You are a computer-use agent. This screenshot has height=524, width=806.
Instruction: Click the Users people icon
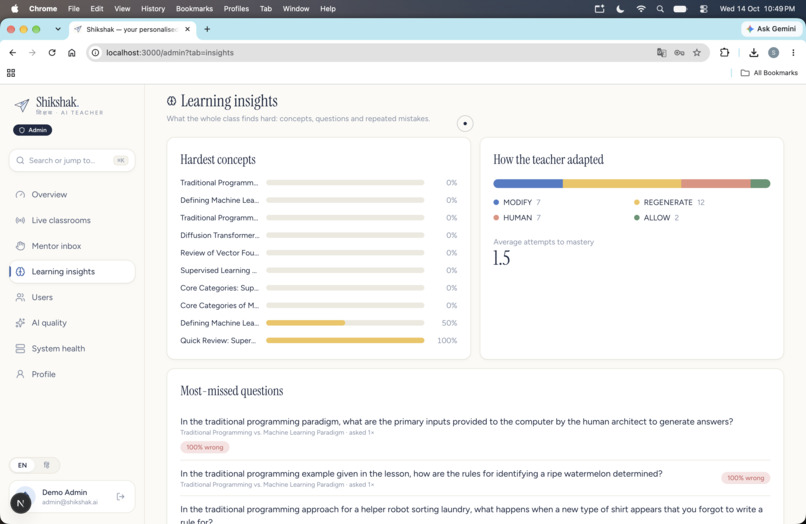[x=20, y=297]
